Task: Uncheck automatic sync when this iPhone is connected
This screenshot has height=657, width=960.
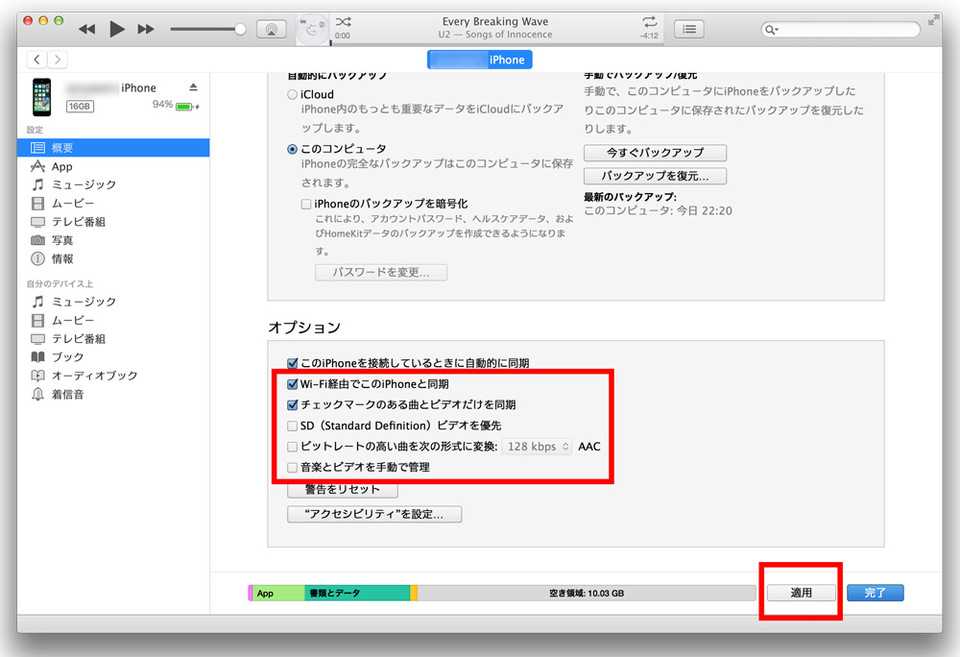Action: tap(293, 363)
